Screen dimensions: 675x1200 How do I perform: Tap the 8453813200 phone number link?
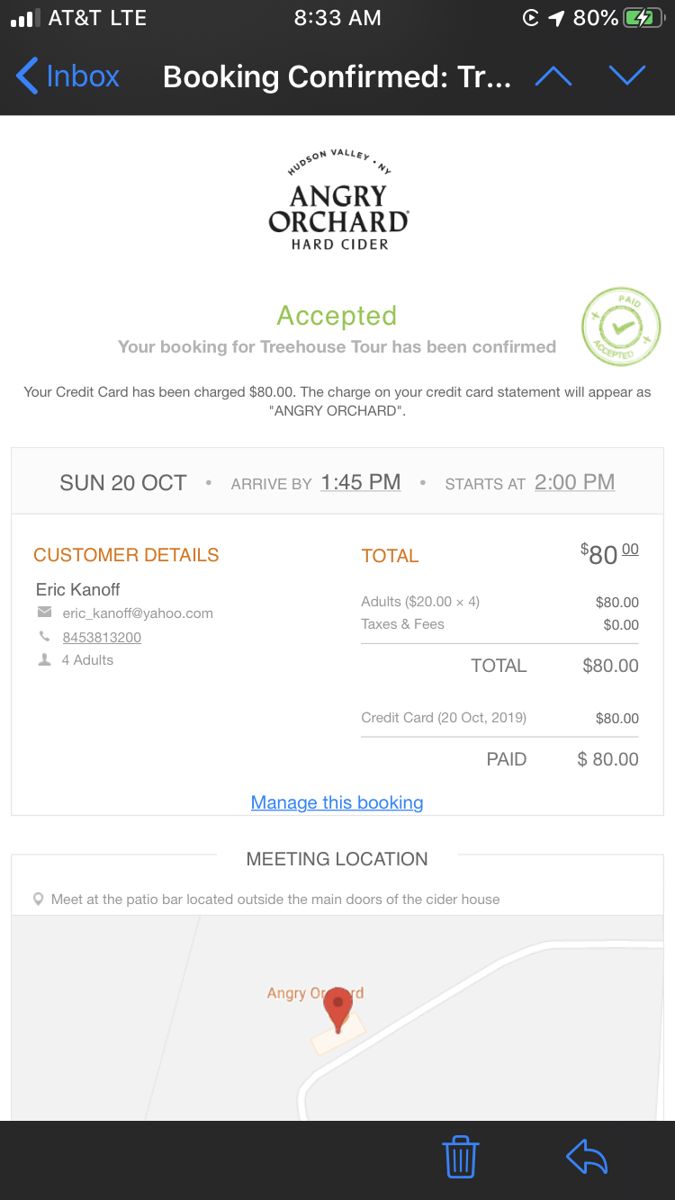pos(101,637)
